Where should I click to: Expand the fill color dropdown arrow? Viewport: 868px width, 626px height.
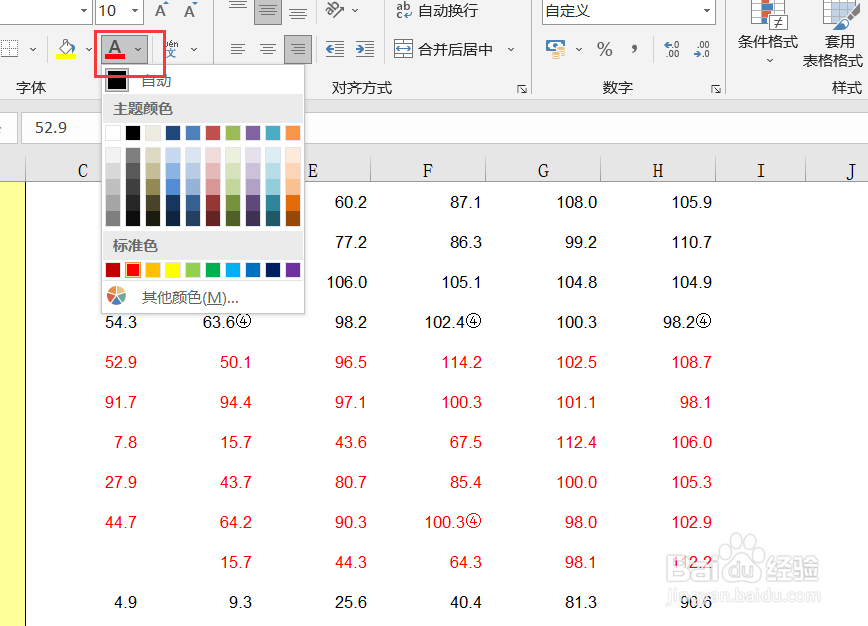89,49
